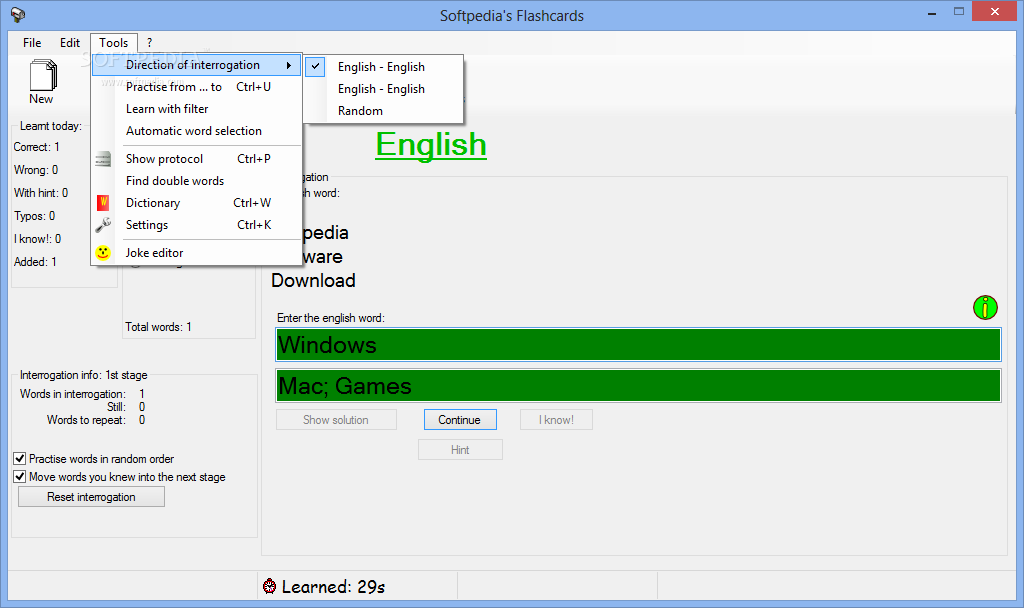Open the File menu
The image size is (1024, 608).
click(32, 42)
